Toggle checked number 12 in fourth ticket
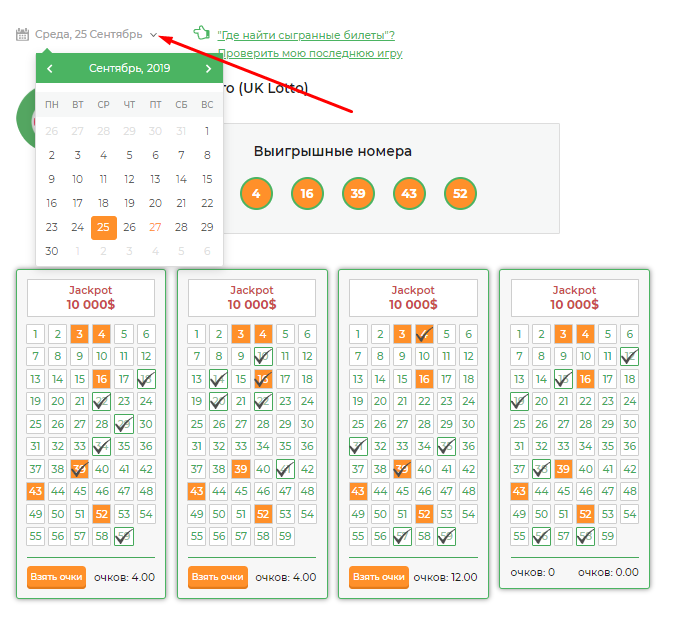The height and width of the screenshot is (620, 684). click(x=629, y=356)
